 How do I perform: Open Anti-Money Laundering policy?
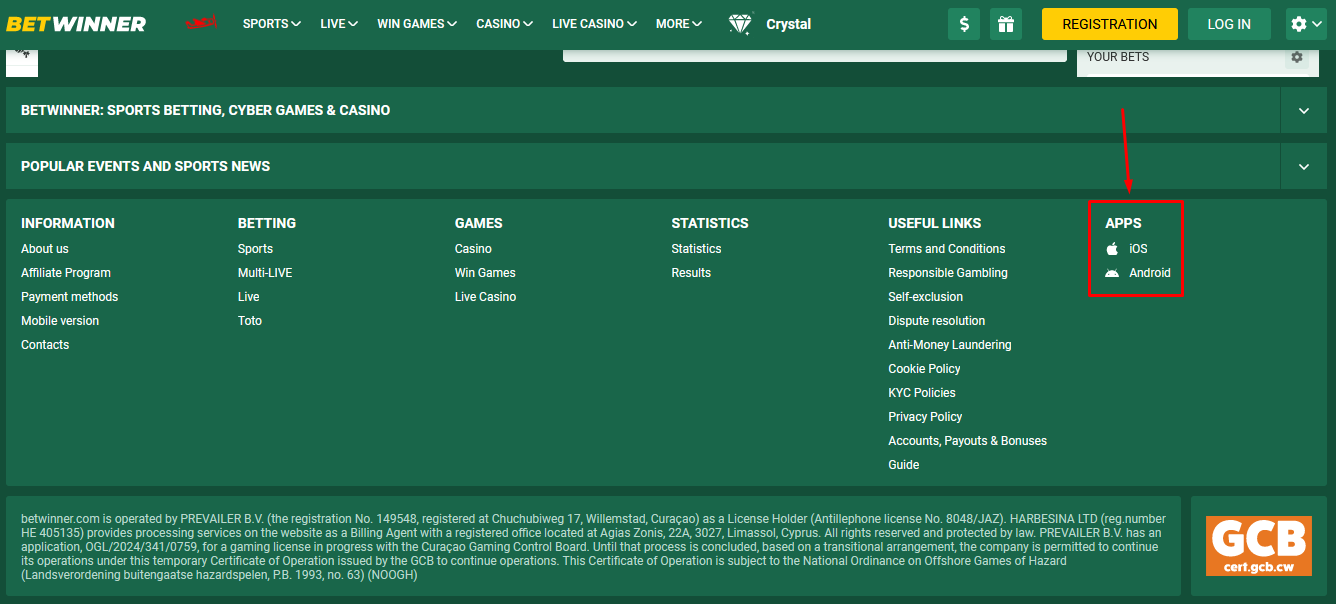(x=950, y=345)
